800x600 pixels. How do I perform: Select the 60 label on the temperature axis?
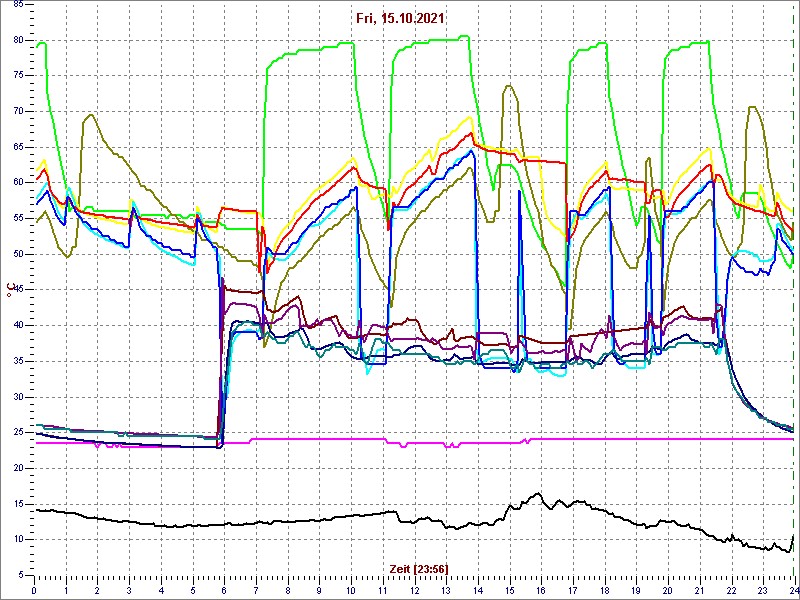16,183
